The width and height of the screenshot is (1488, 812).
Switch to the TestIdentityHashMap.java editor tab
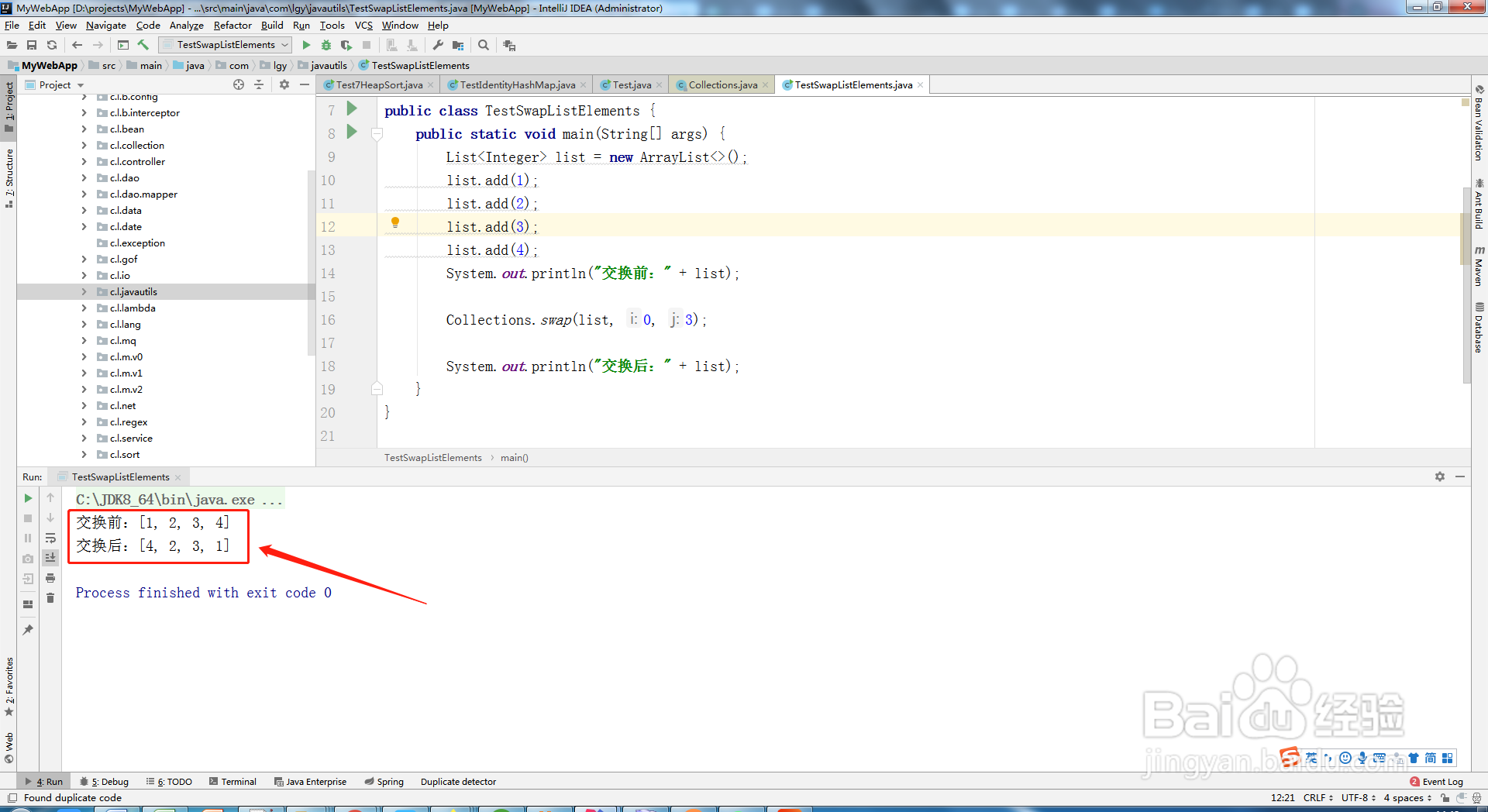tap(516, 84)
